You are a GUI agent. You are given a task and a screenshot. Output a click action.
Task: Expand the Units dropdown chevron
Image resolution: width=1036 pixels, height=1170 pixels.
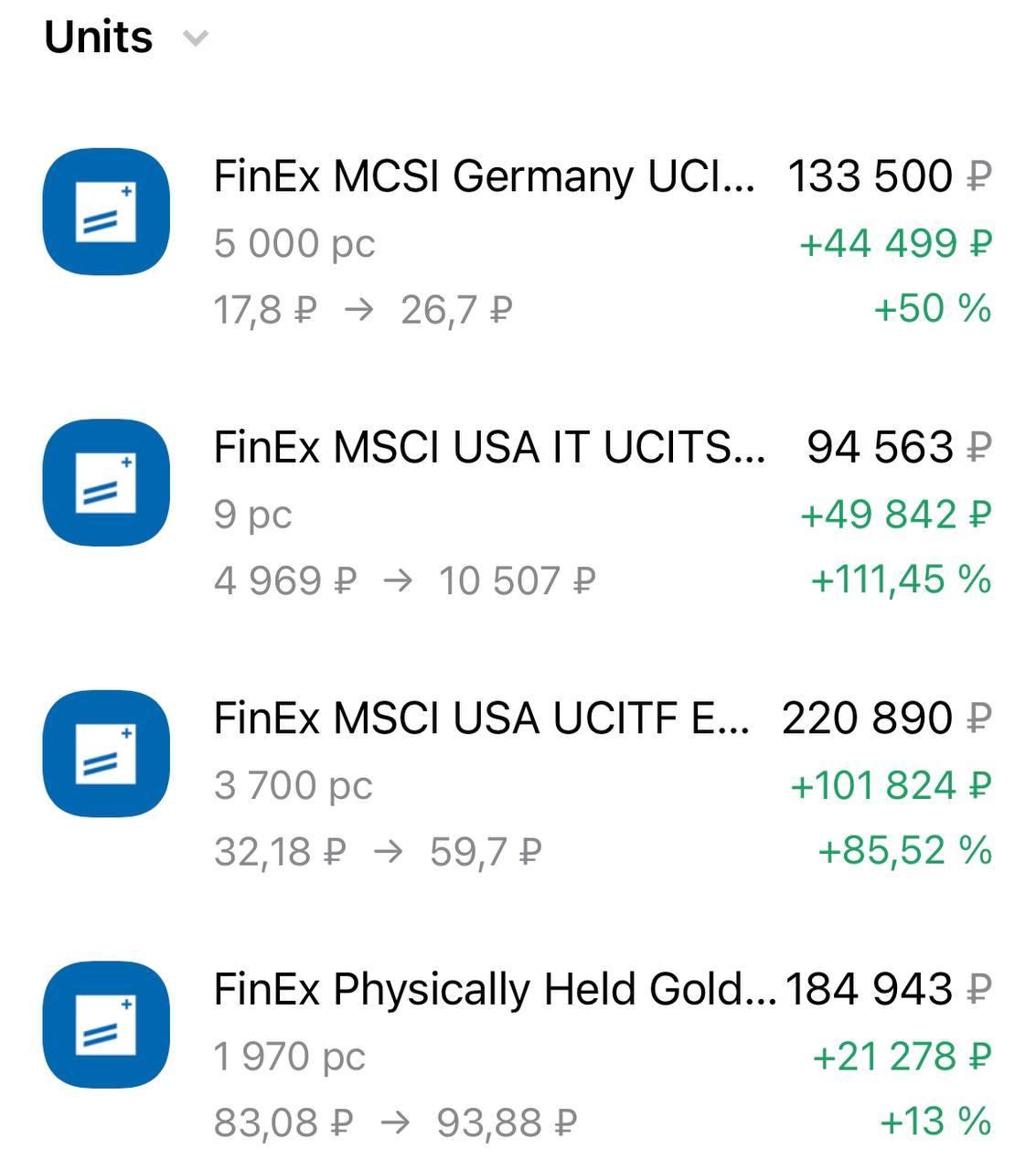tap(196, 38)
